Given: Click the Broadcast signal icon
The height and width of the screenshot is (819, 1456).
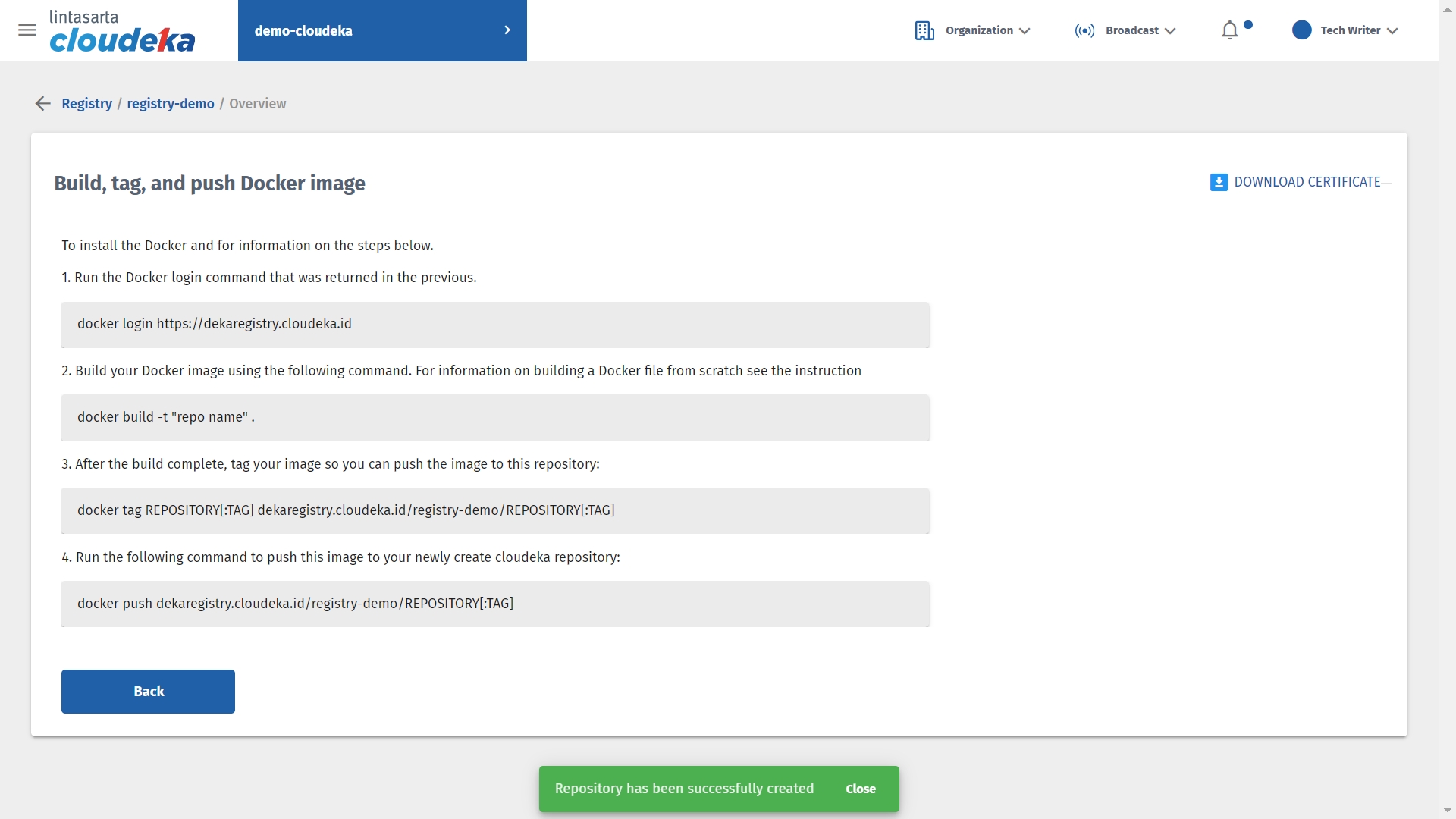Looking at the screenshot, I should click(1084, 30).
